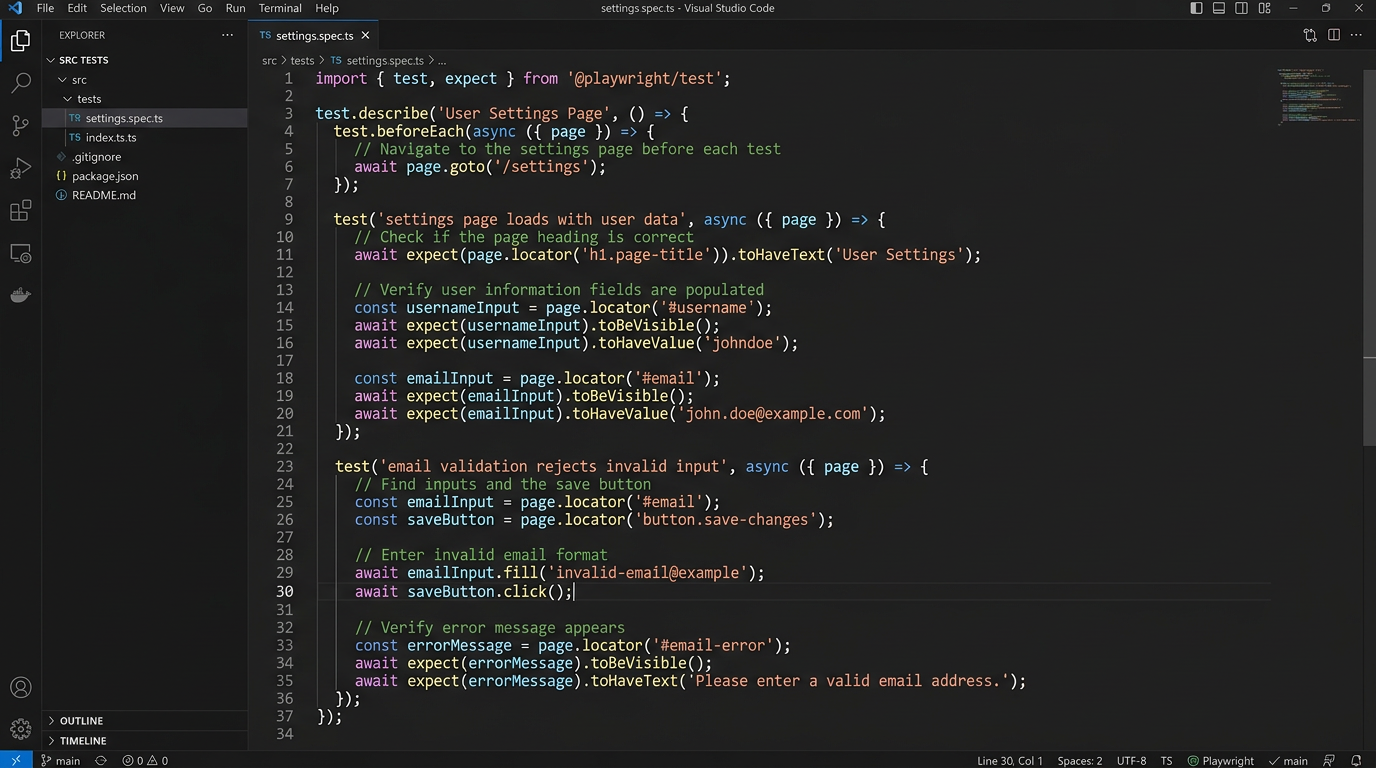The image size is (1376, 768).
Task: Open the Extensions view
Action: tap(21, 211)
